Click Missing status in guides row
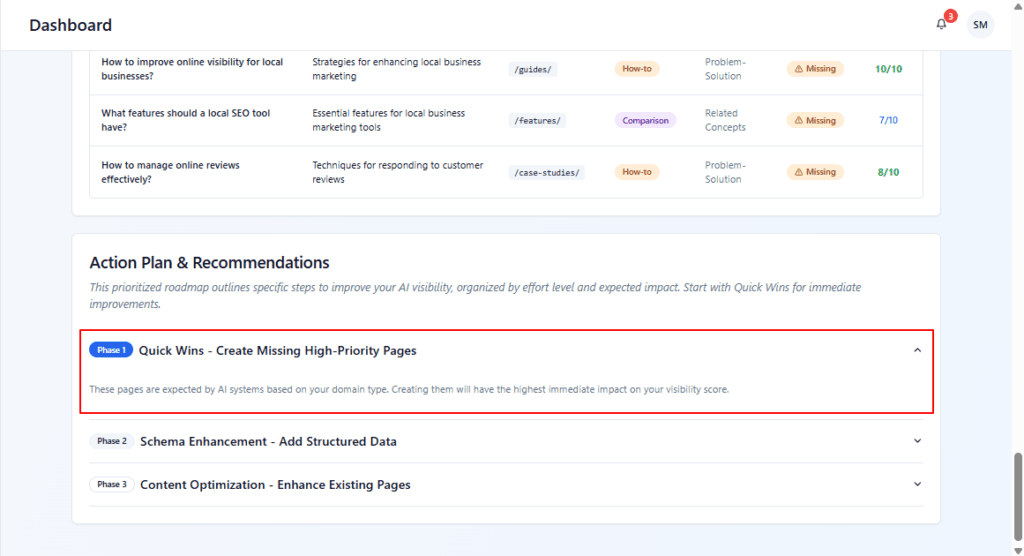Screen dimensions: 1024x556 [815, 69]
